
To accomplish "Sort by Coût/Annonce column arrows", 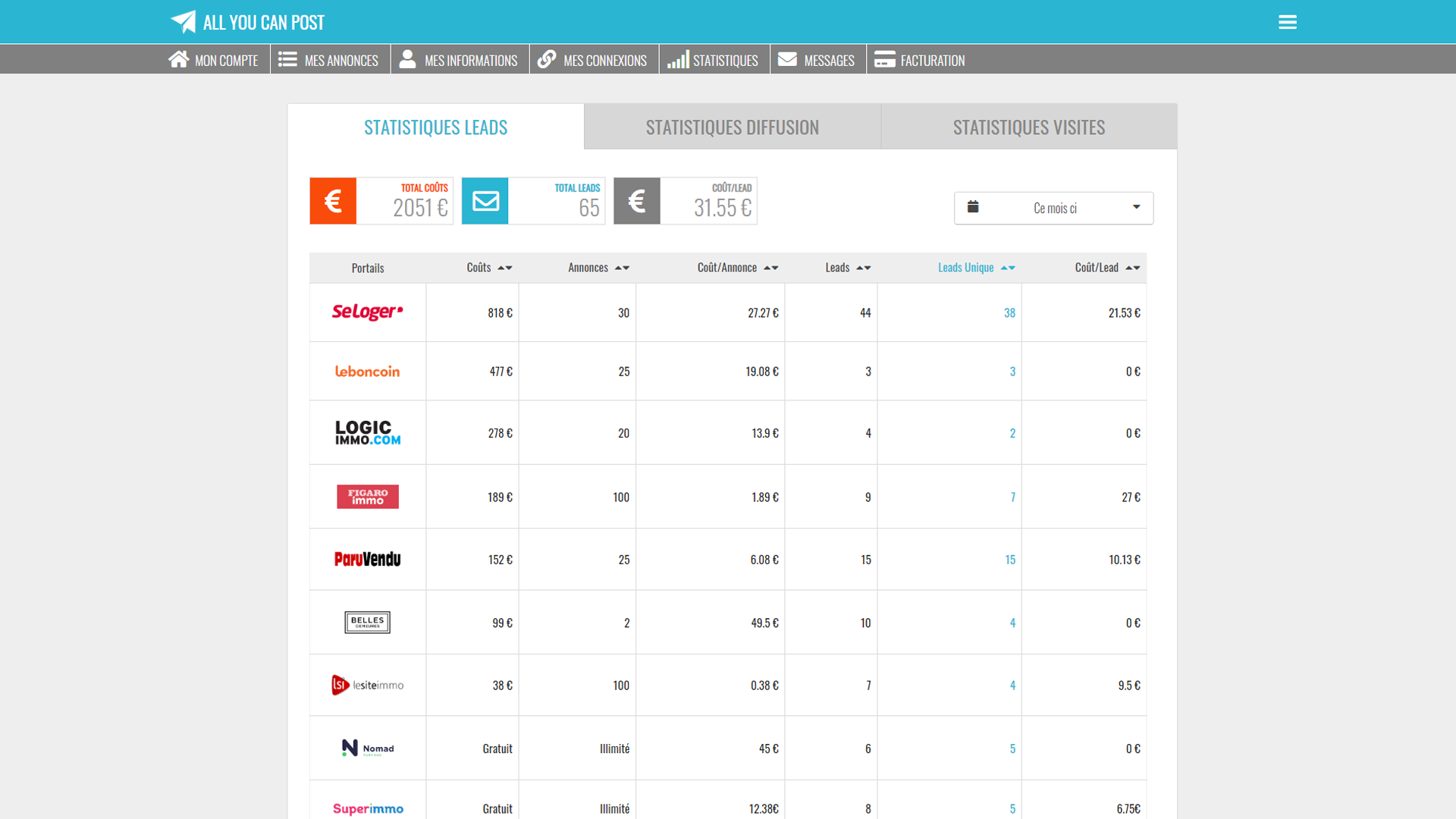I will click(771, 268).
